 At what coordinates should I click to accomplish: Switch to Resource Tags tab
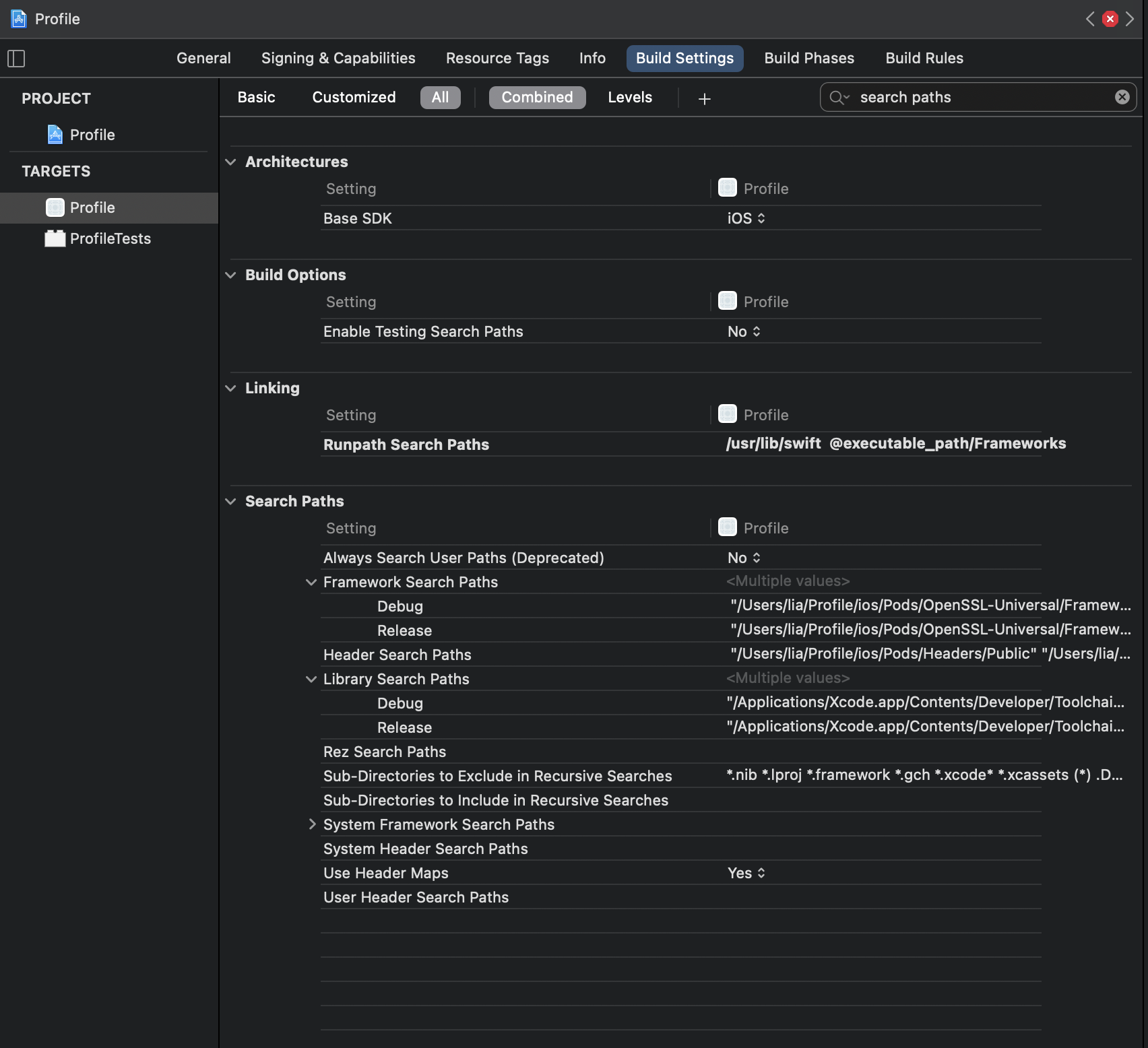497,58
